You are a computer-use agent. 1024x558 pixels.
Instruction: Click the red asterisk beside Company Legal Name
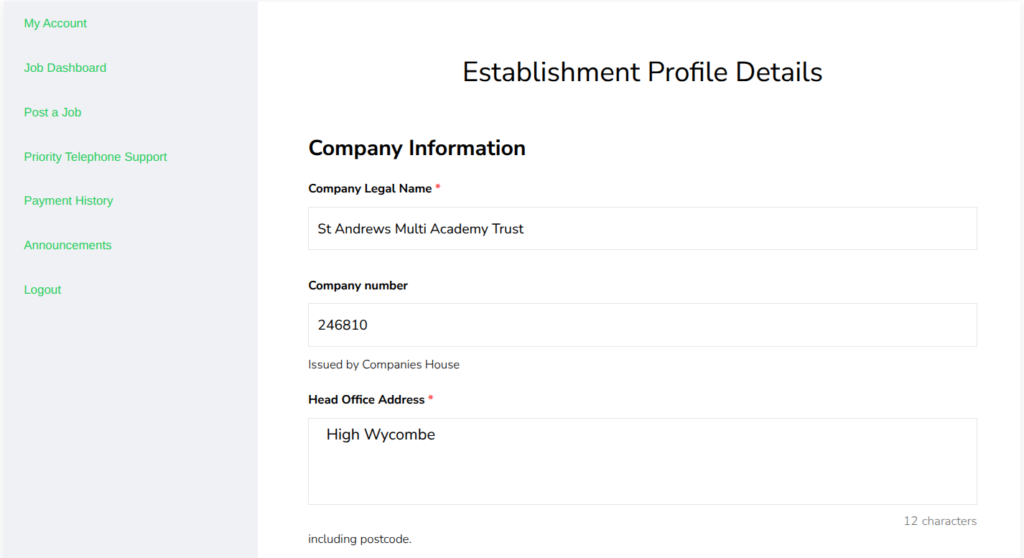click(x=438, y=188)
